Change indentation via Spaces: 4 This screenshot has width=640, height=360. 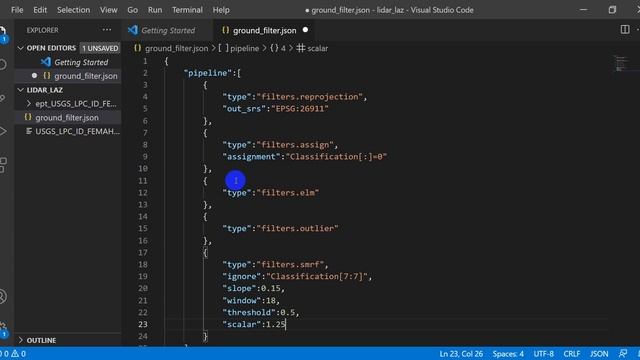[508, 353]
